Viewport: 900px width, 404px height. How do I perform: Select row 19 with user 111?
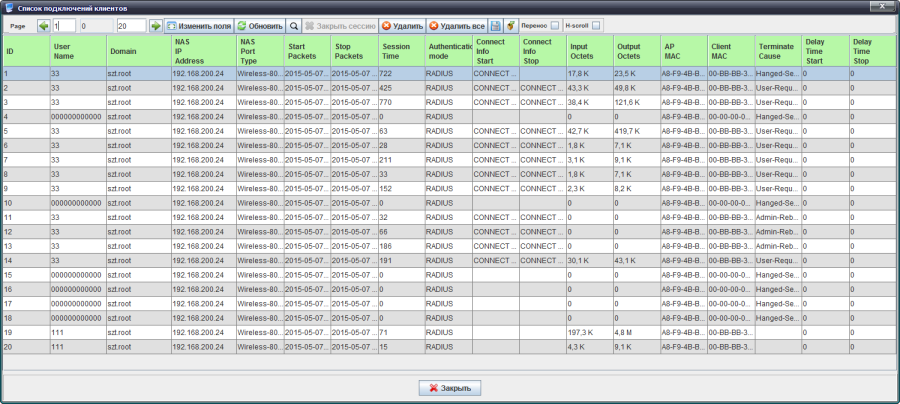77,331
